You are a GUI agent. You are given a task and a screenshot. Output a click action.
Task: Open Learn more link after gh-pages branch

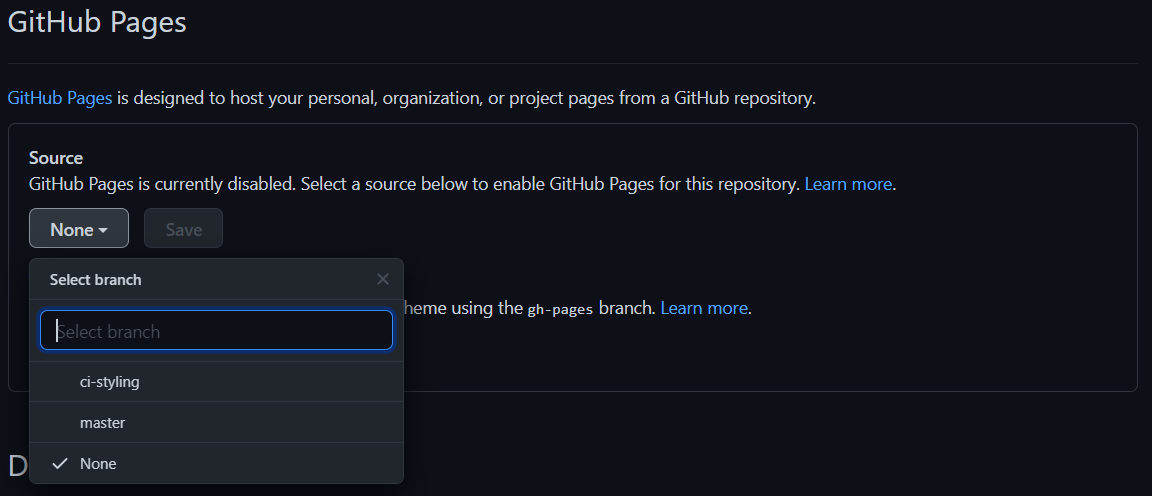pyautogui.click(x=704, y=308)
